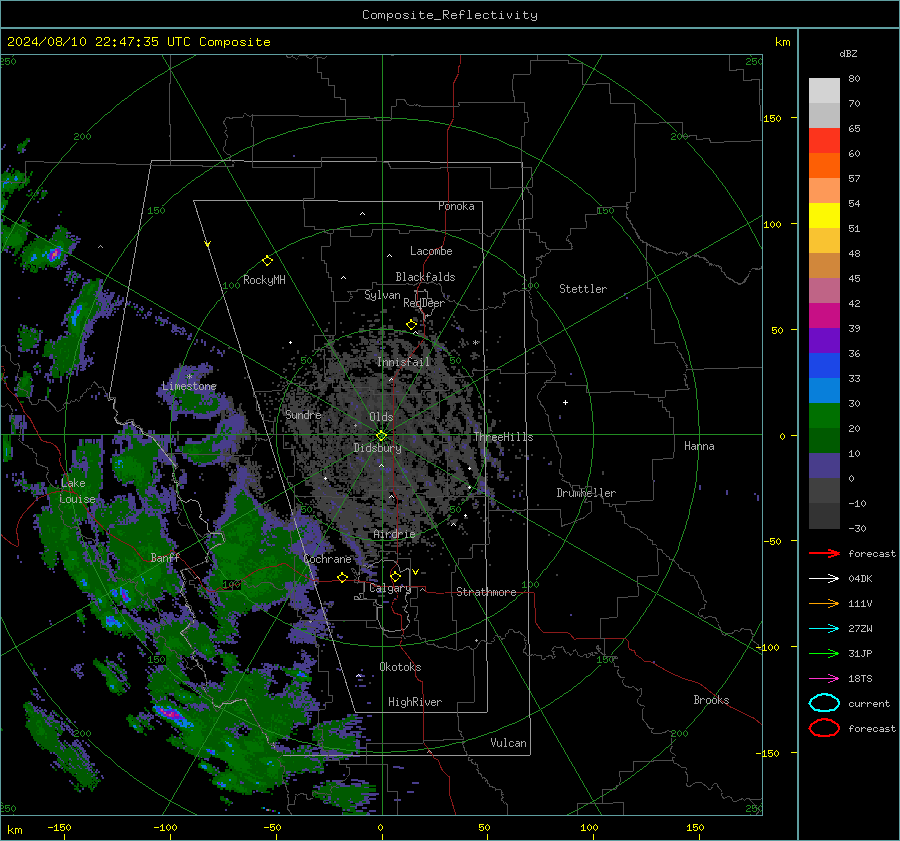This screenshot has height=841, width=900.
Task: Click the Brooks label
Action: 711,700
